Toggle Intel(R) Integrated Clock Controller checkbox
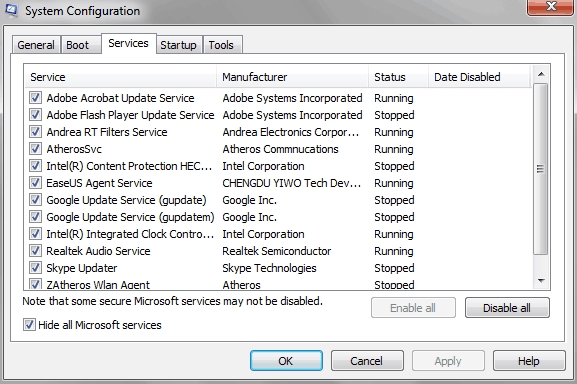Viewport: 577px width, 384px height. click(x=35, y=234)
